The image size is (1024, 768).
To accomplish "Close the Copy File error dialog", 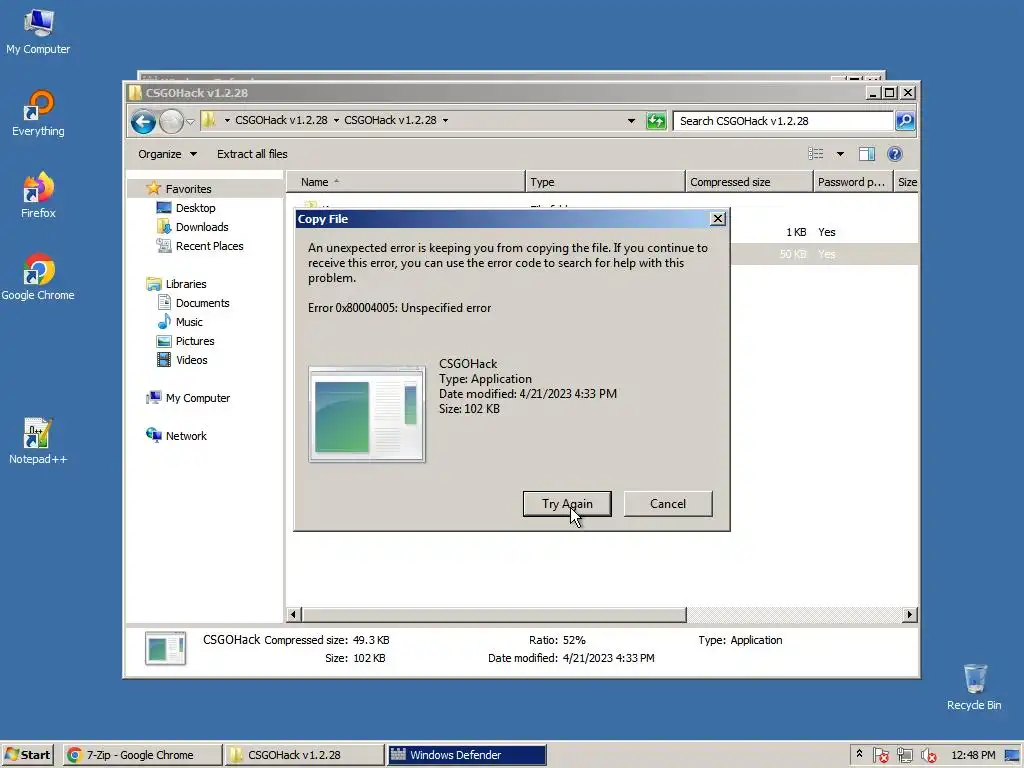I will coord(717,219).
